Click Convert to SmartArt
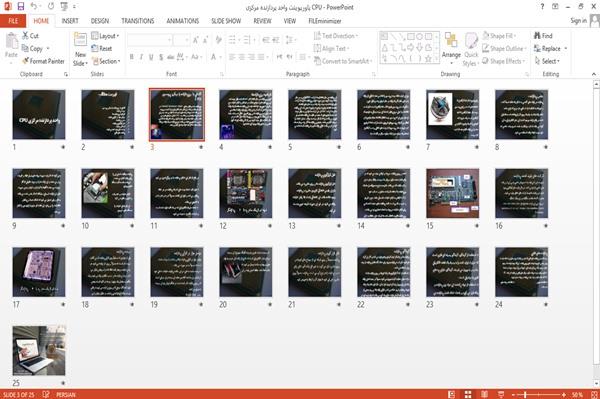The width and height of the screenshot is (600, 399). 342,61
